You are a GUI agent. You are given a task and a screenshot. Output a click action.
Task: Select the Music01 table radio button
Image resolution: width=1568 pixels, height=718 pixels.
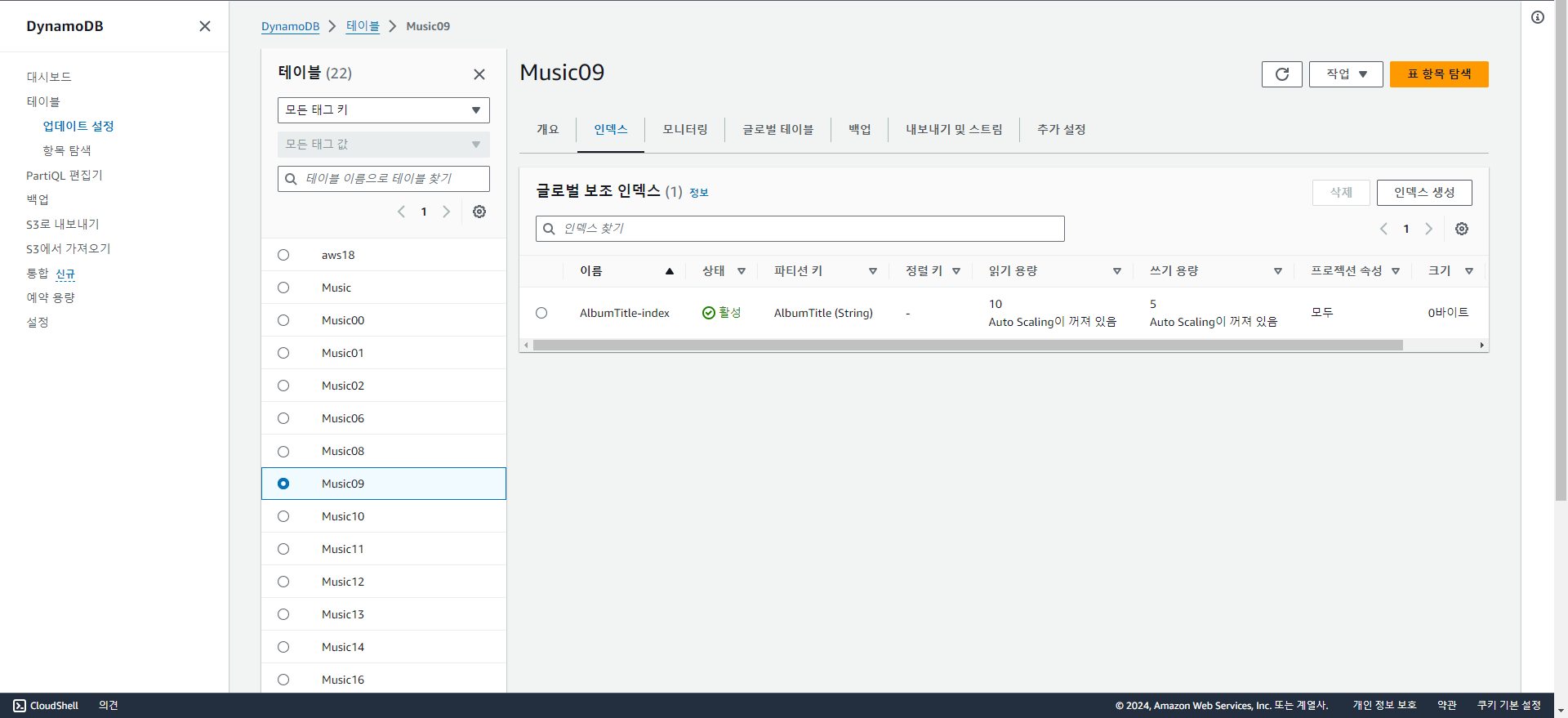(x=283, y=353)
